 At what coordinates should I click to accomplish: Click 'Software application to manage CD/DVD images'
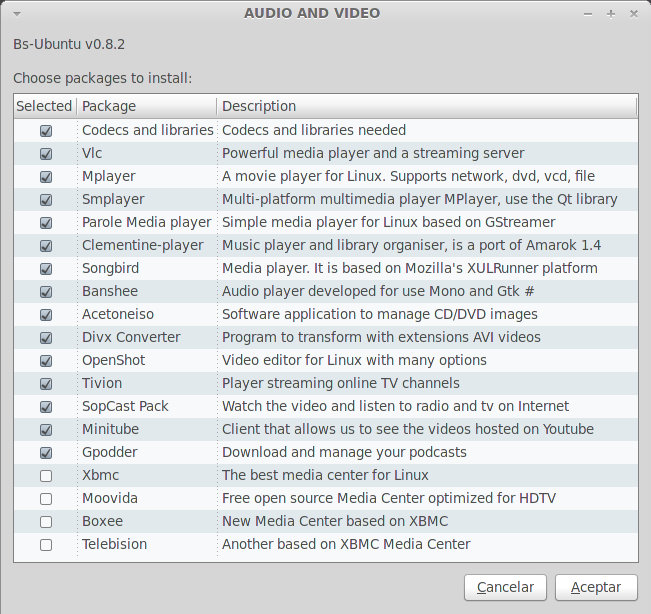380,314
